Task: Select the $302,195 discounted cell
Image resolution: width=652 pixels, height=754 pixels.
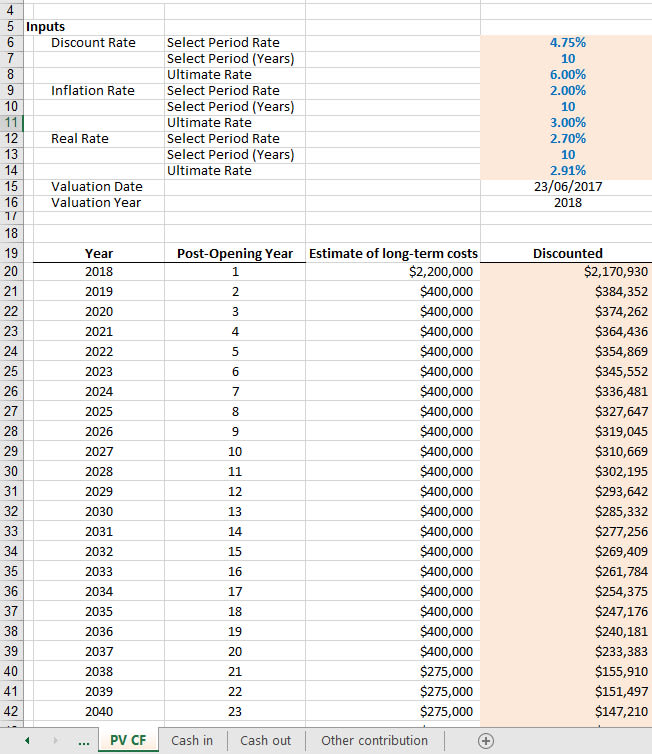Action: (x=566, y=472)
